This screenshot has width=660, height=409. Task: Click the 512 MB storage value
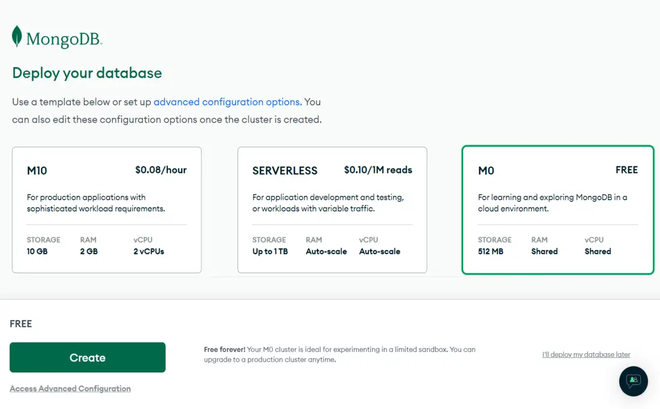click(x=491, y=252)
